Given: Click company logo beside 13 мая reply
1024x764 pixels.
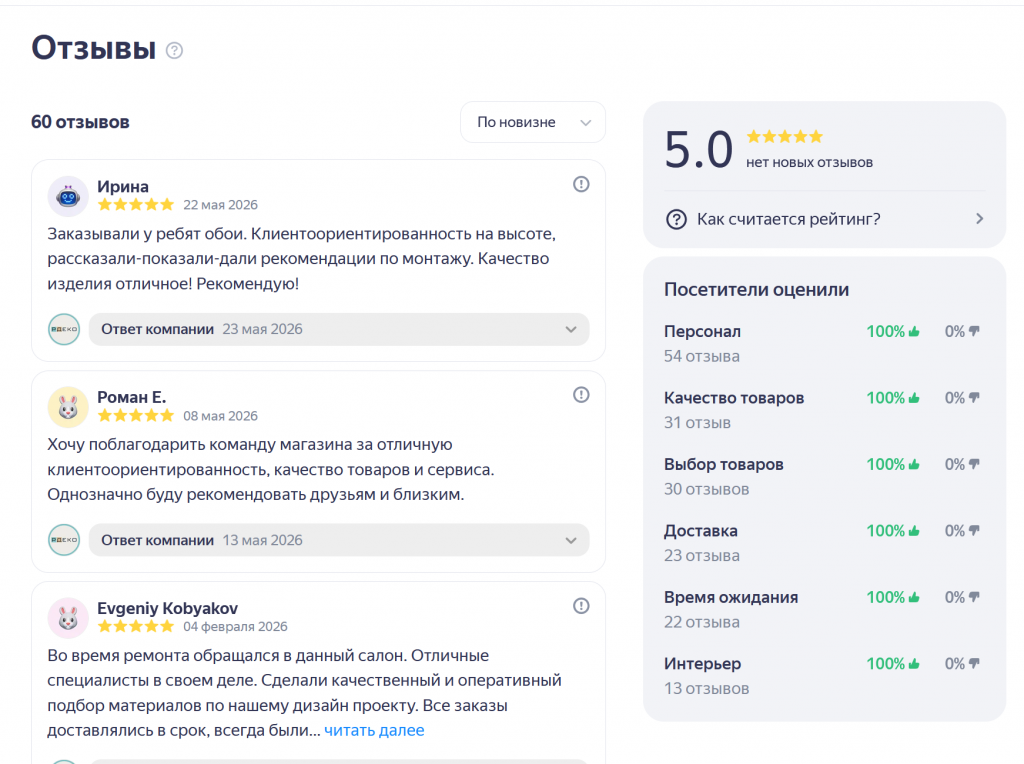Looking at the screenshot, I should (64, 540).
